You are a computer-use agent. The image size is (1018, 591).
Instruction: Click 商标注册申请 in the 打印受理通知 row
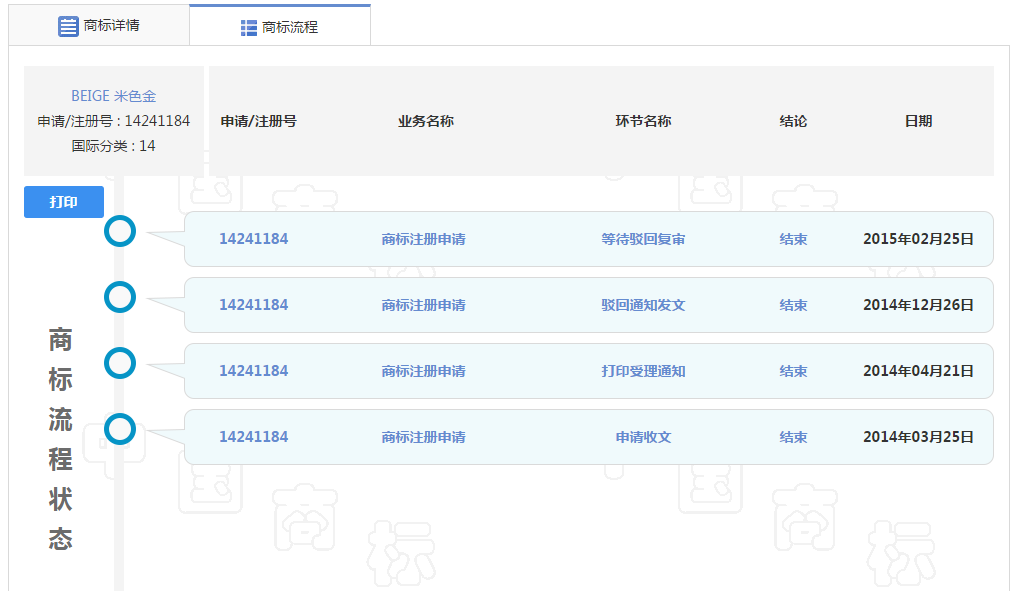(x=423, y=371)
